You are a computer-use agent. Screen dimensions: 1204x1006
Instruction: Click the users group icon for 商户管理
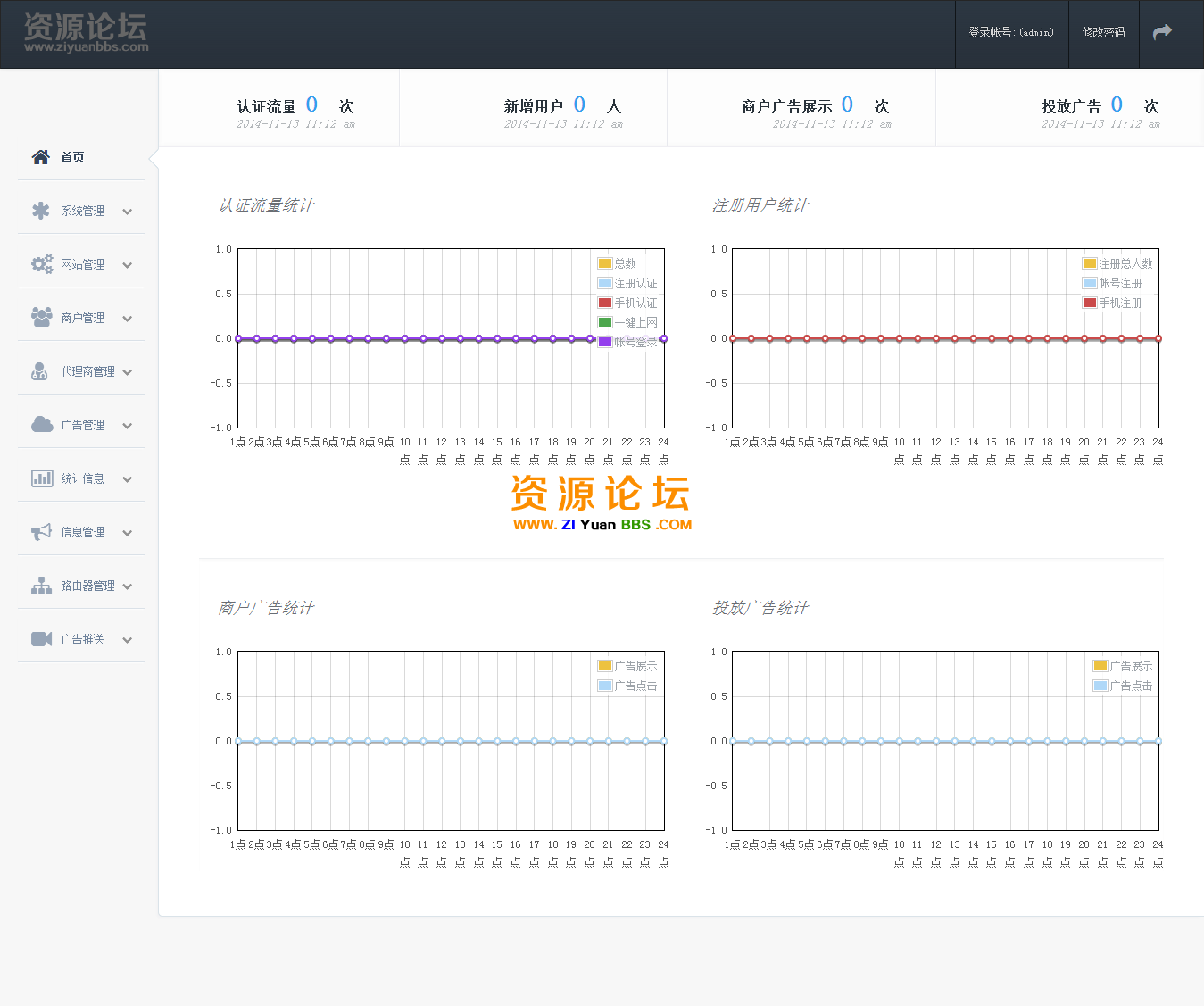click(x=42, y=317)
